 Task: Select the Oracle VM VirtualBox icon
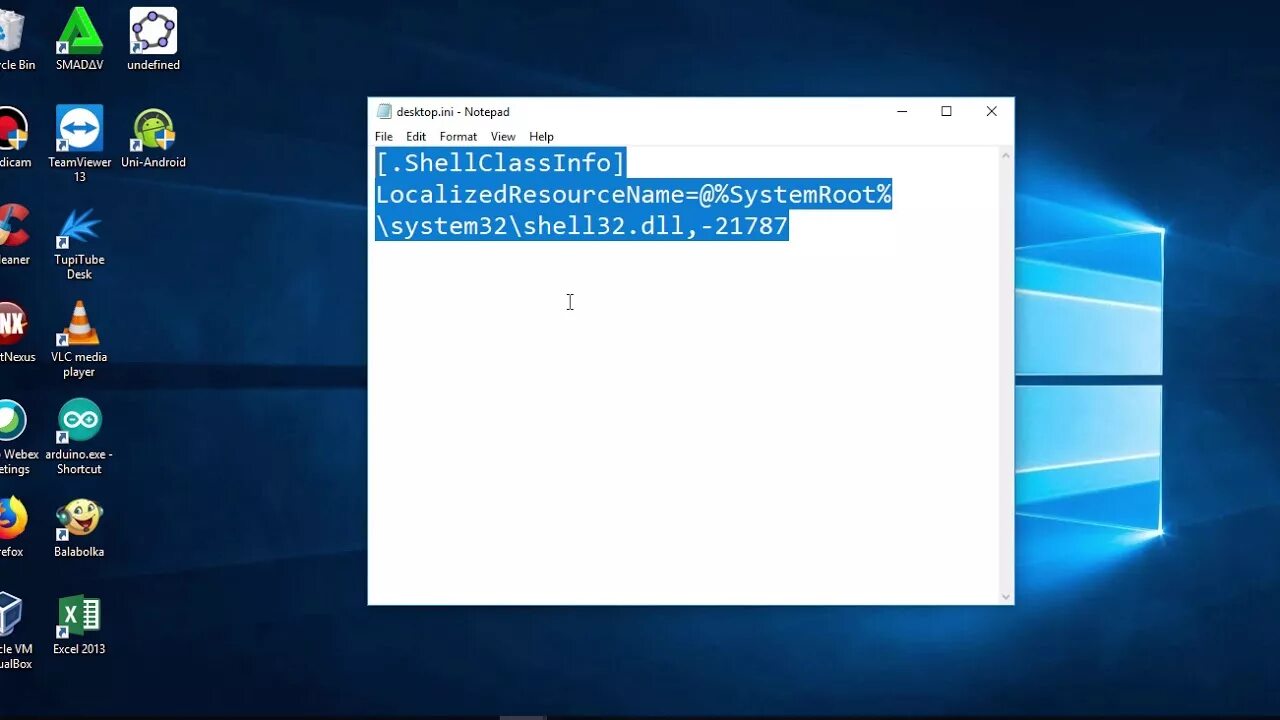coord(14,631)
